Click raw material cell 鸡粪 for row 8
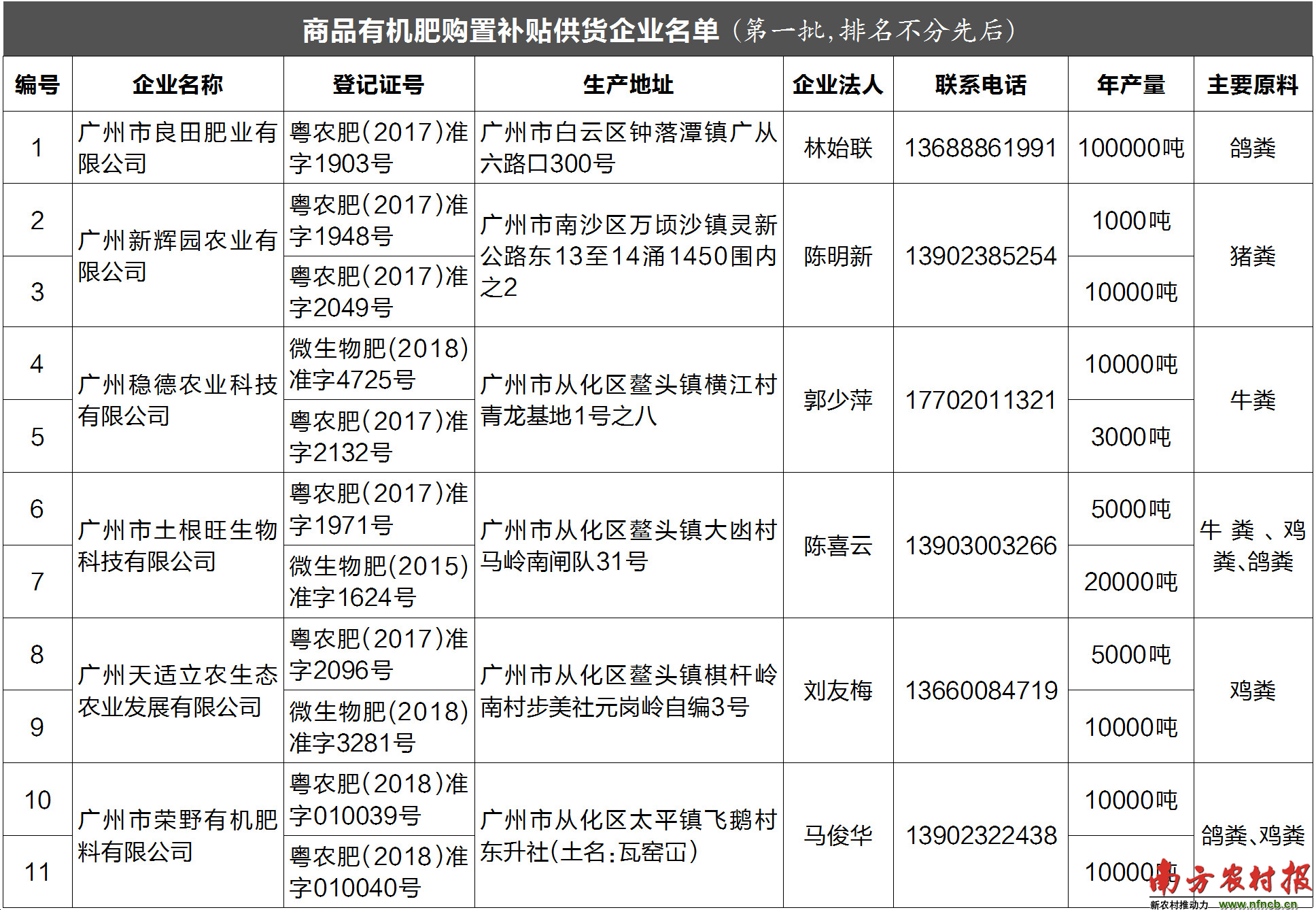1316x910 pixels. pyautogui.click(x=1253, y=690)
